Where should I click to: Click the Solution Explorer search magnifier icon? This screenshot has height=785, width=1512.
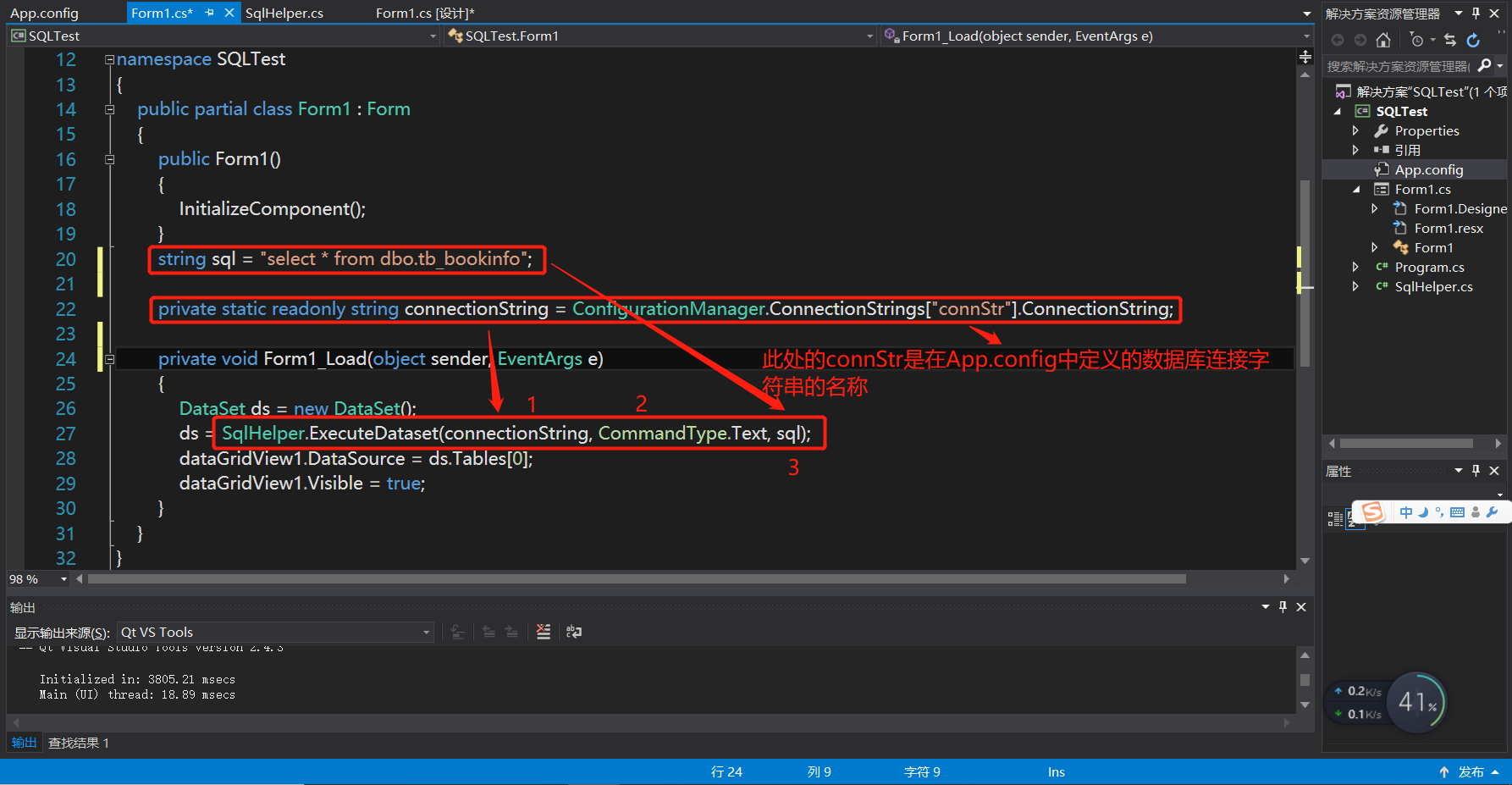tap(1484, 66)
